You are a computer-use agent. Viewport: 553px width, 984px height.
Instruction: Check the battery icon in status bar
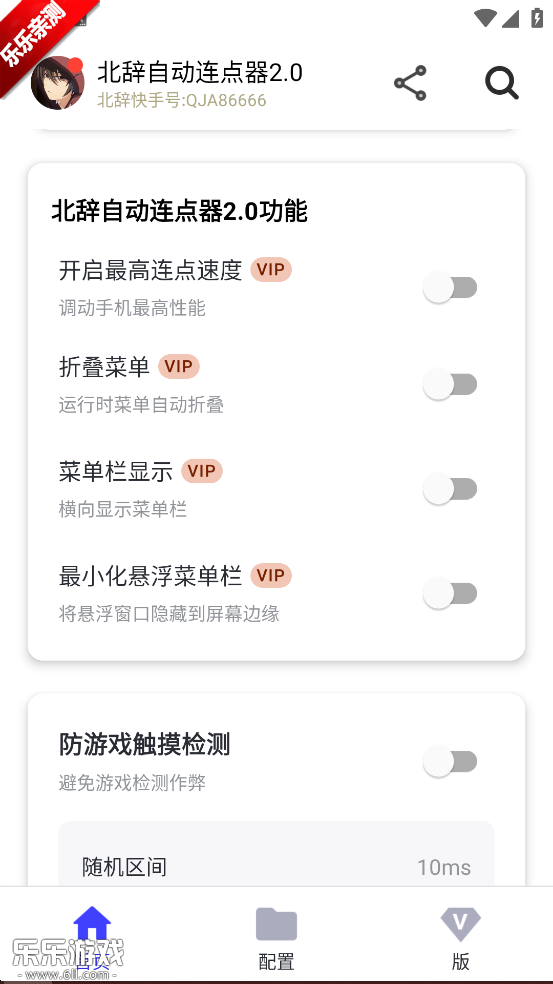537,17
